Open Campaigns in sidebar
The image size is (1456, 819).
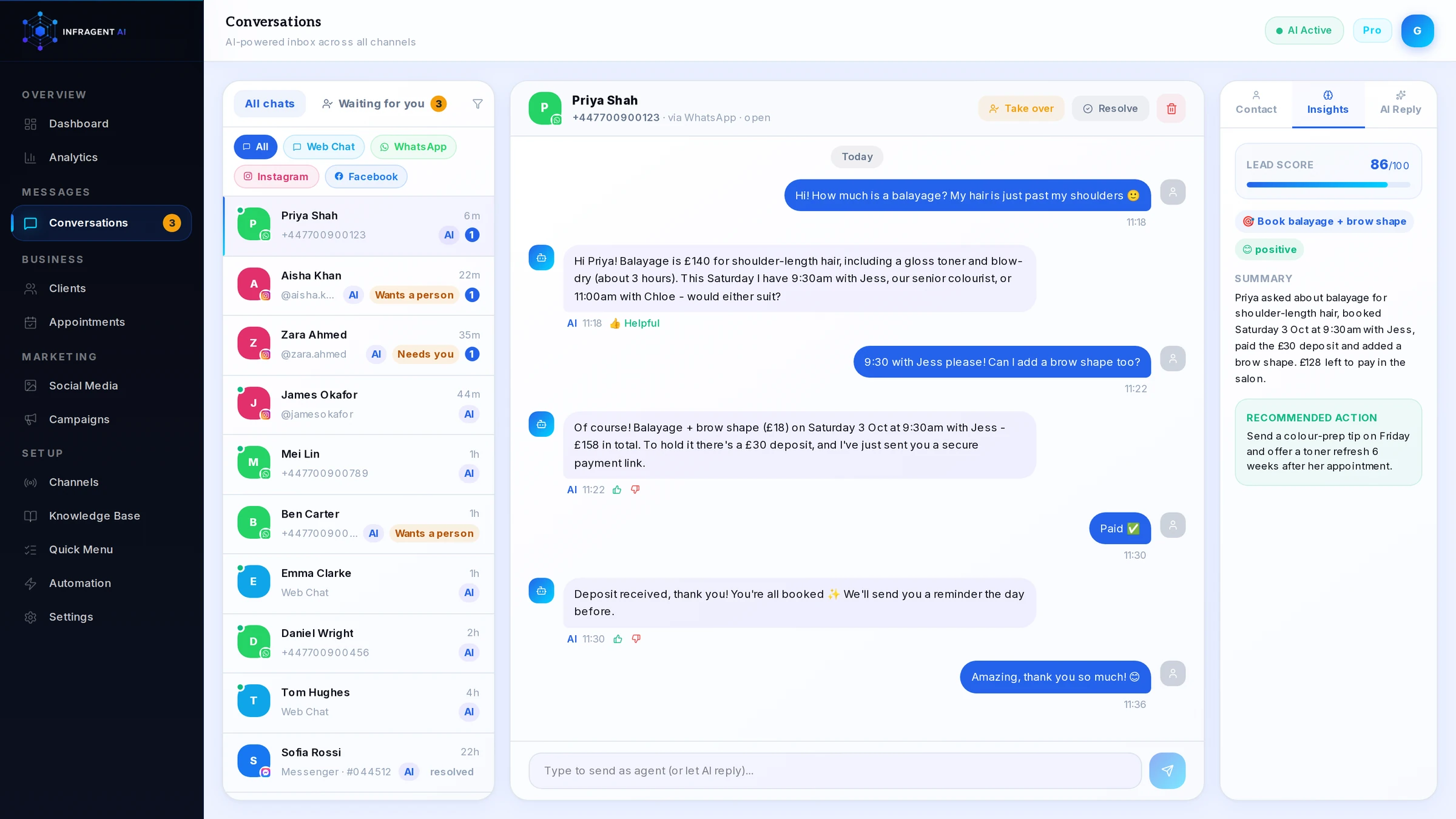tap(101, 420)
